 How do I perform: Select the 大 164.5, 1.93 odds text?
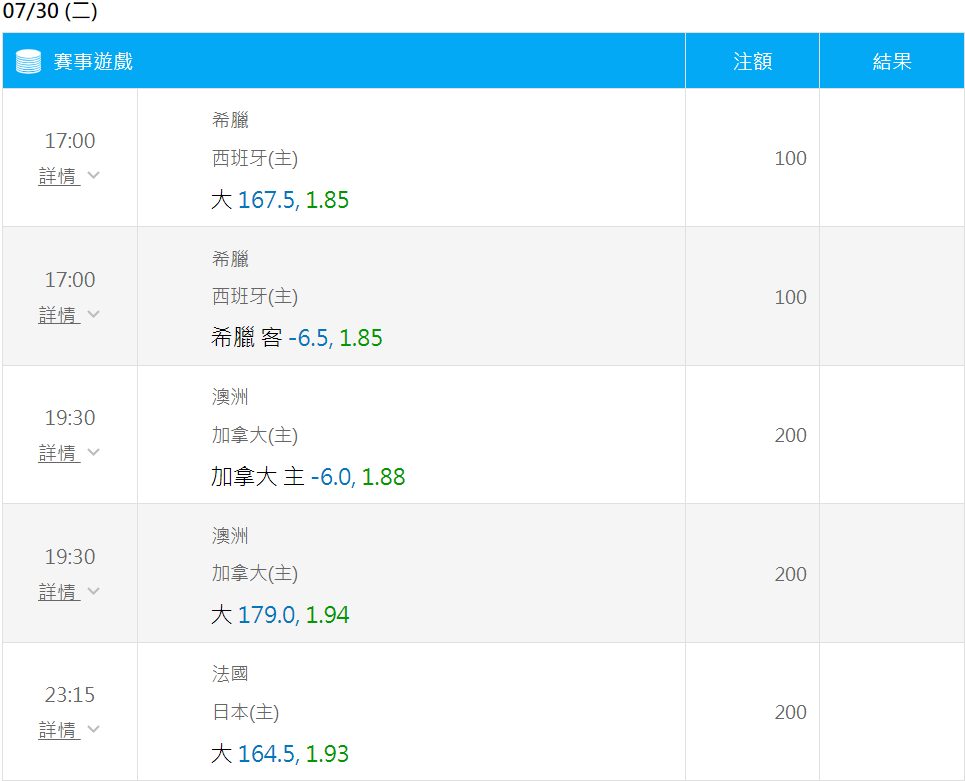tap(280, 754)
